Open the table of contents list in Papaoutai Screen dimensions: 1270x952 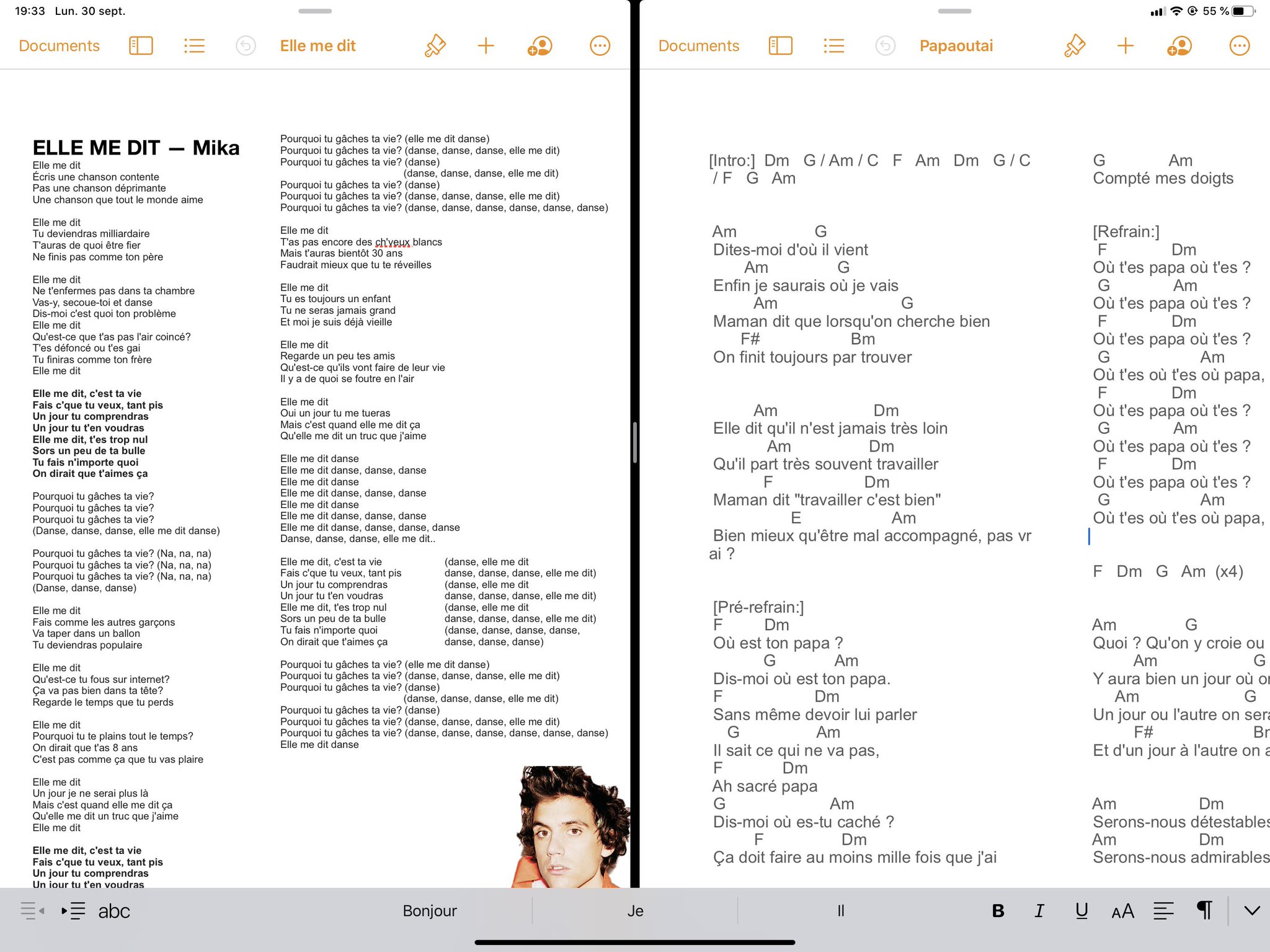coord(833,46)
